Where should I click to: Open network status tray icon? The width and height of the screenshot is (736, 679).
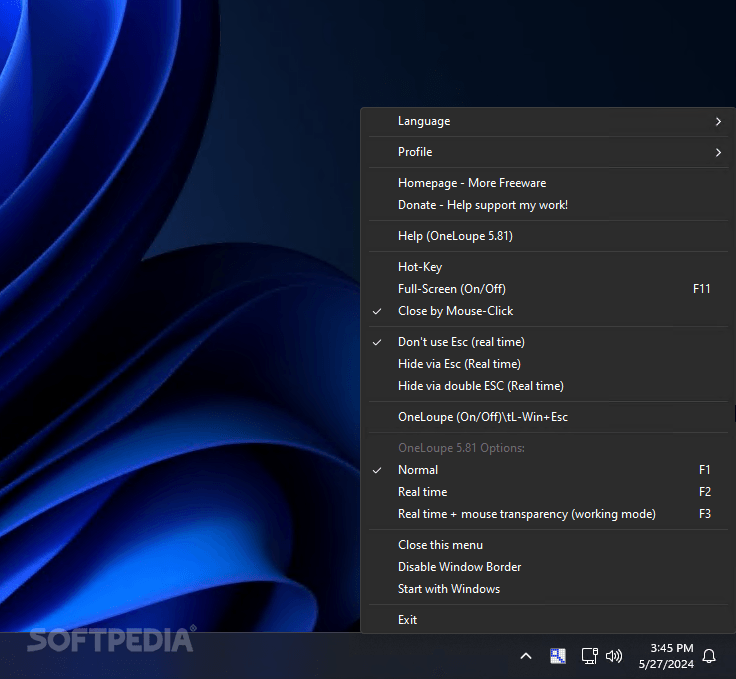point(590,656)
